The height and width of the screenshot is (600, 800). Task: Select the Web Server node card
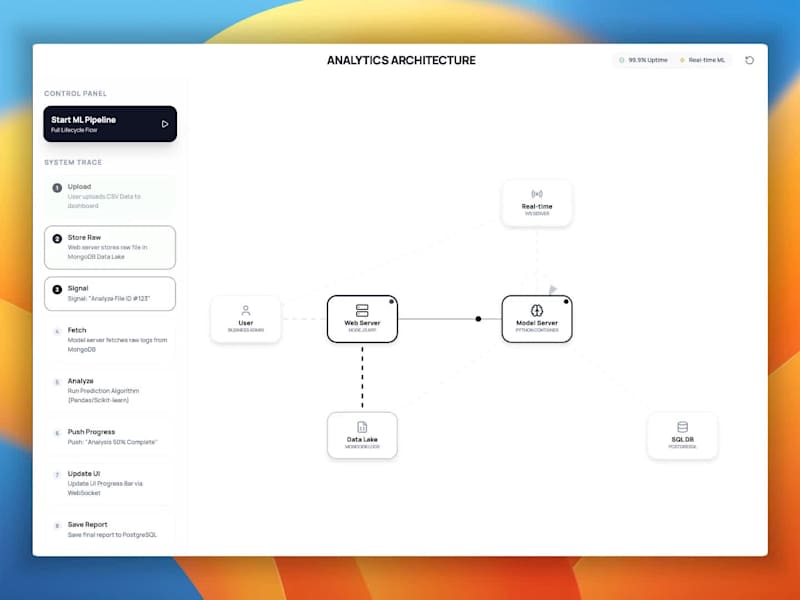[x=362, y=318]
